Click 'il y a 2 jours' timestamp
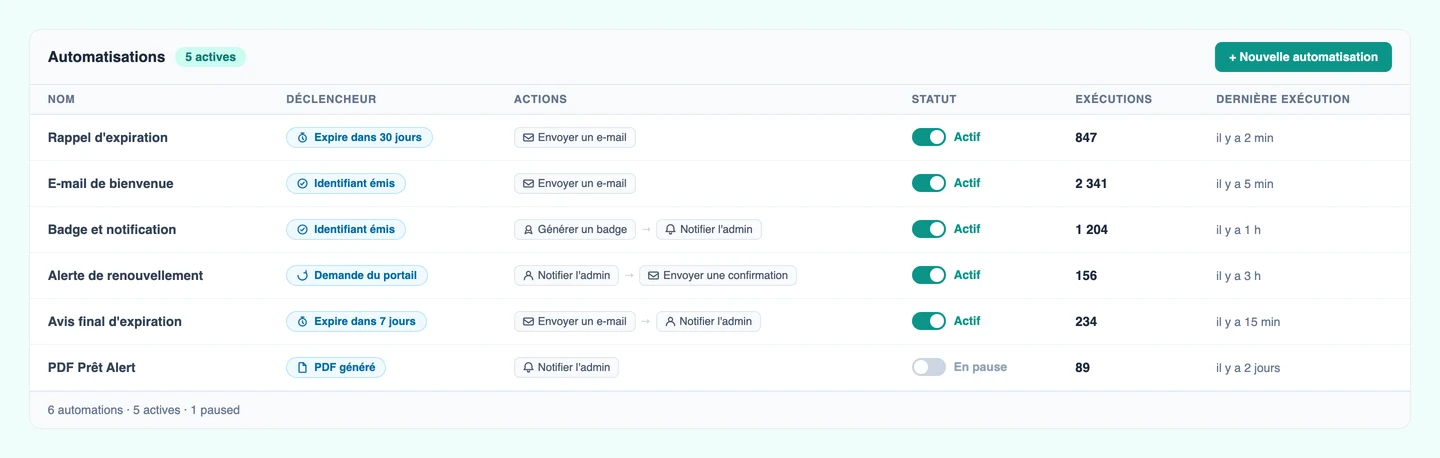Screen dimensions: 1440x458 click(1248, 368)
